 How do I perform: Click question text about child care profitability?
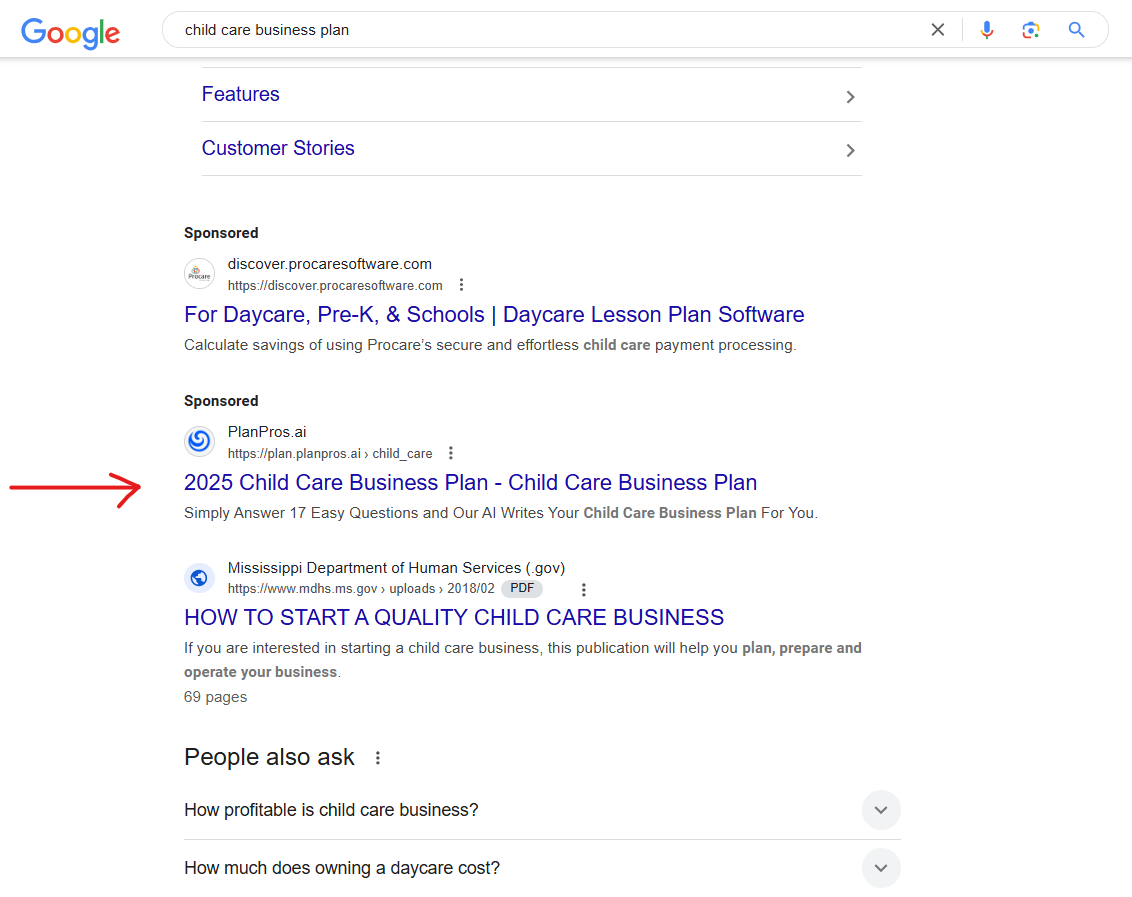[x=331, y=810]
